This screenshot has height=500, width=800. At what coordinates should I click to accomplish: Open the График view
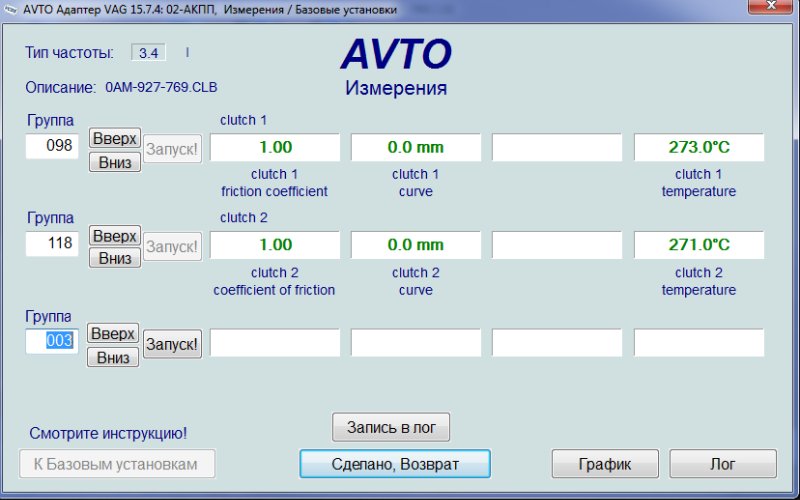point(605,464)
